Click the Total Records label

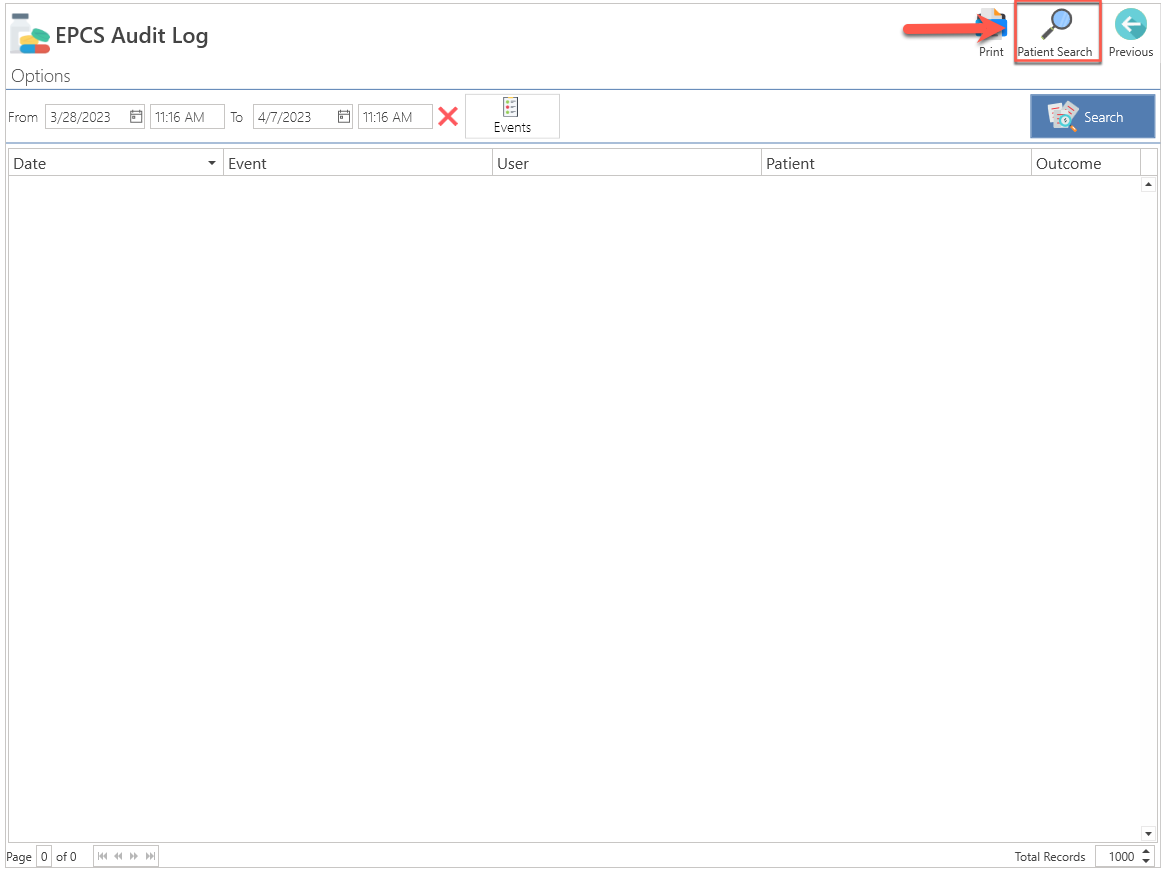tap(1049, 856)
